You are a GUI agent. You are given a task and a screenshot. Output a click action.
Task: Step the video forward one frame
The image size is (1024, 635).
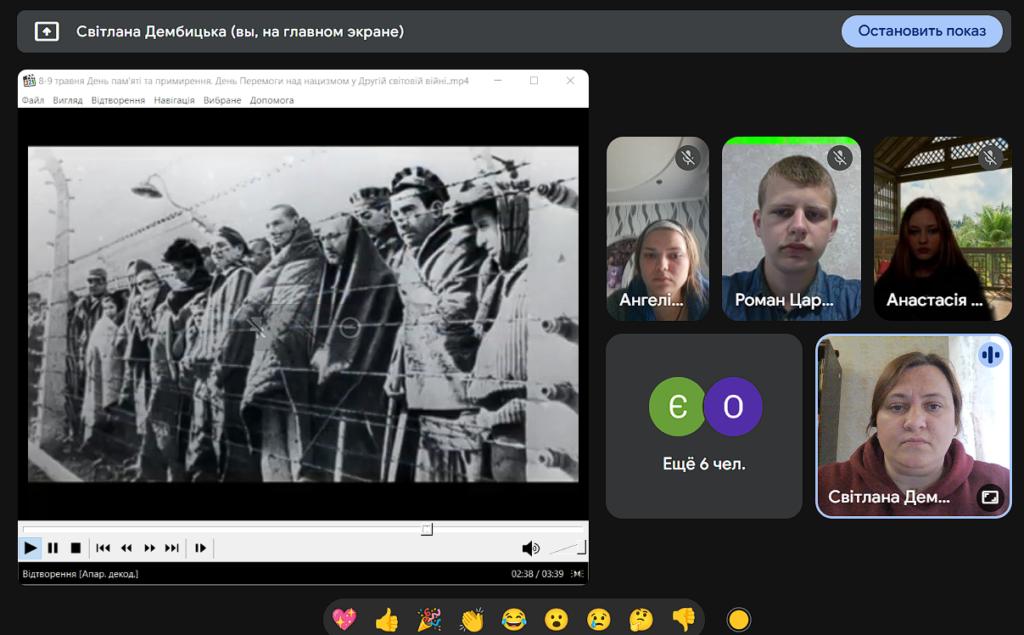[x=200, y=547]
